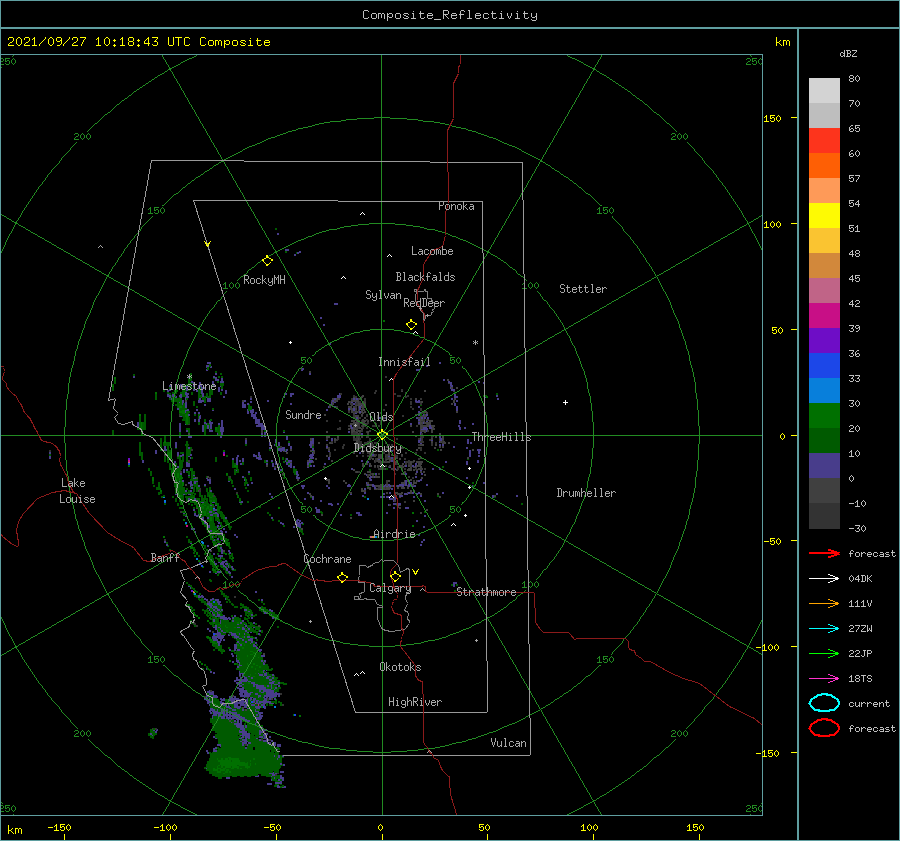Click the Cochrane label
The image size is (900, 841).
327,559
